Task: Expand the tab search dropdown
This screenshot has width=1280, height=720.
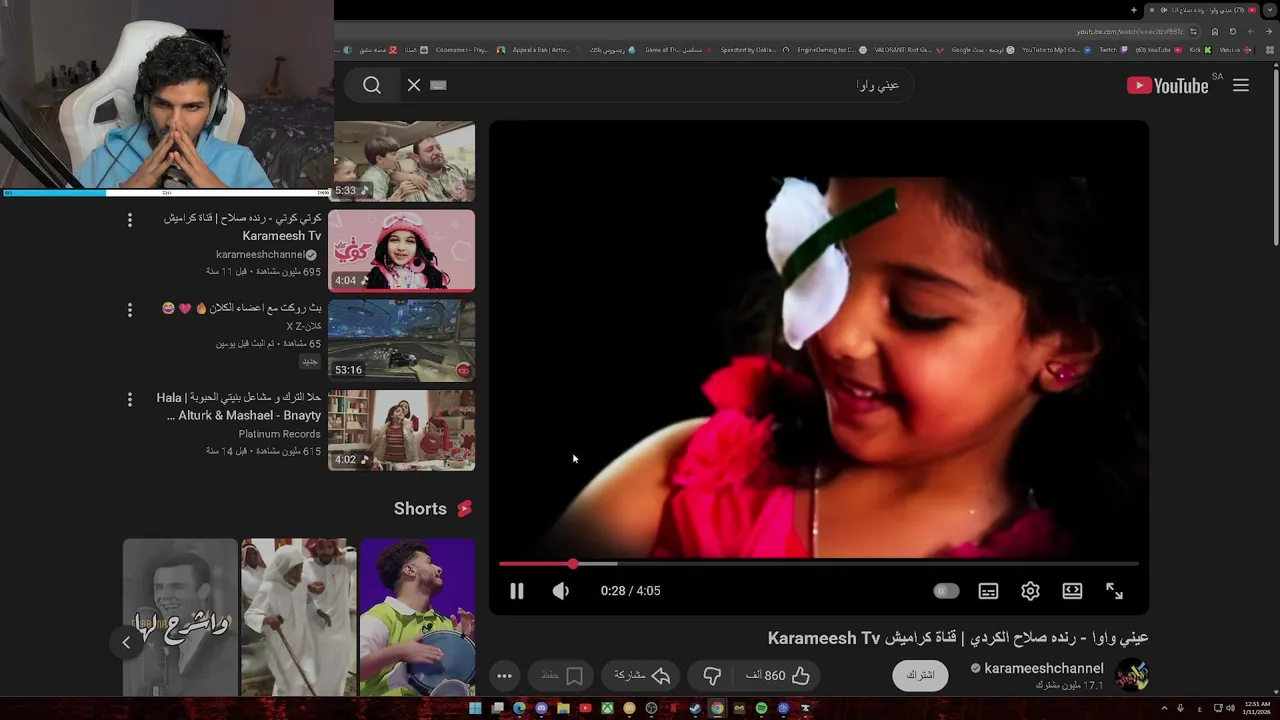Action: (1271, 10)
